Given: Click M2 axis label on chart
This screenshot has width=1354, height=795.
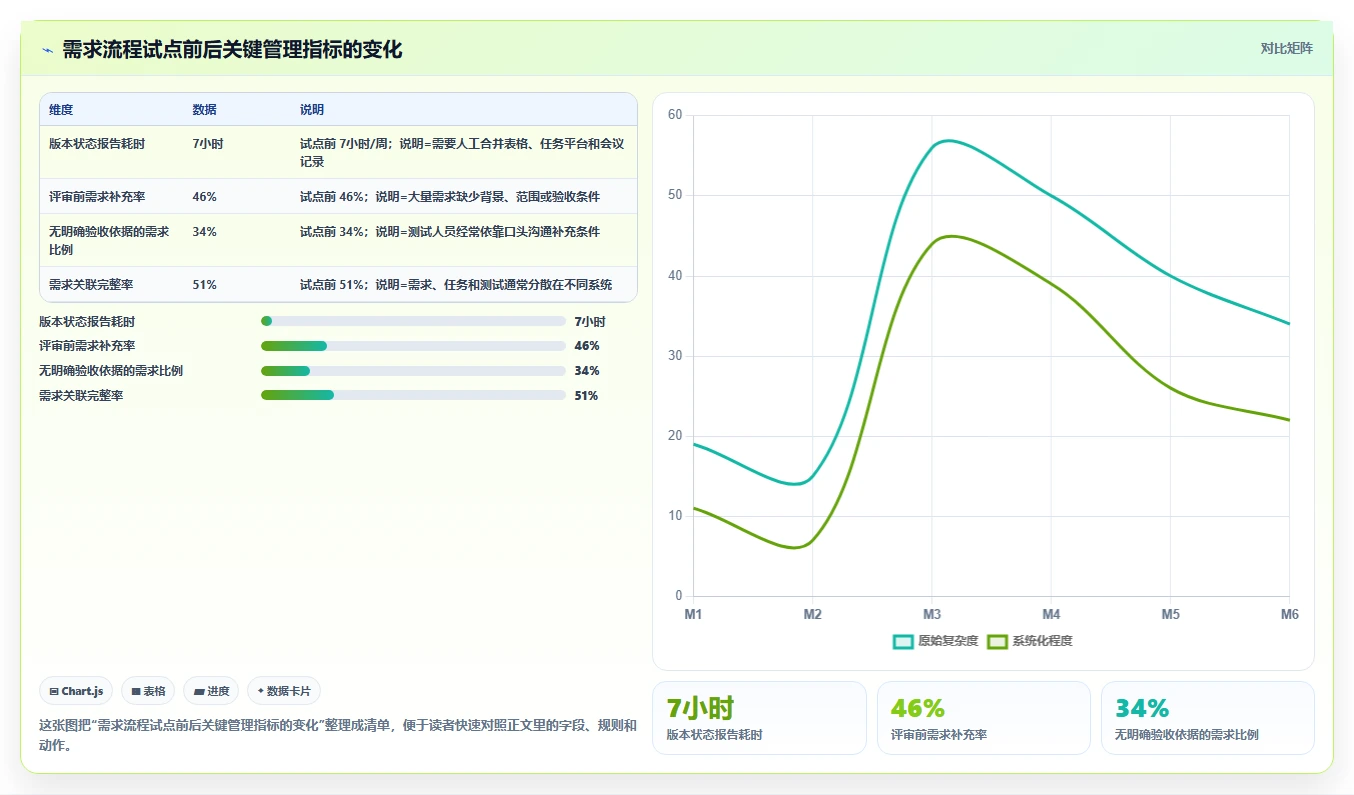Looking at the screenshot, I should pos(812,614).
